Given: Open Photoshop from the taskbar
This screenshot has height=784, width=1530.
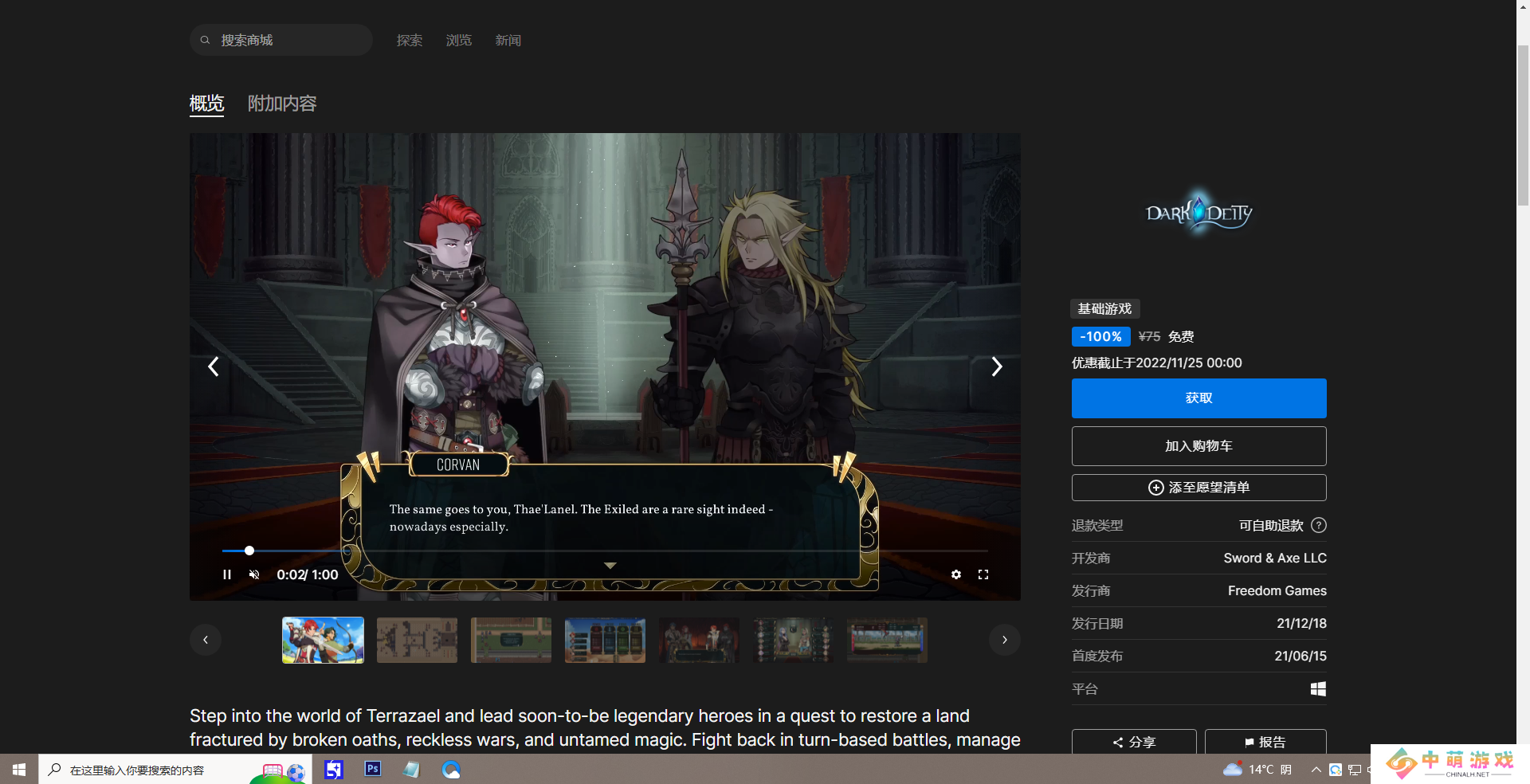Looking at the screenshot, I should pyautogui.click(x=372, y=770).
